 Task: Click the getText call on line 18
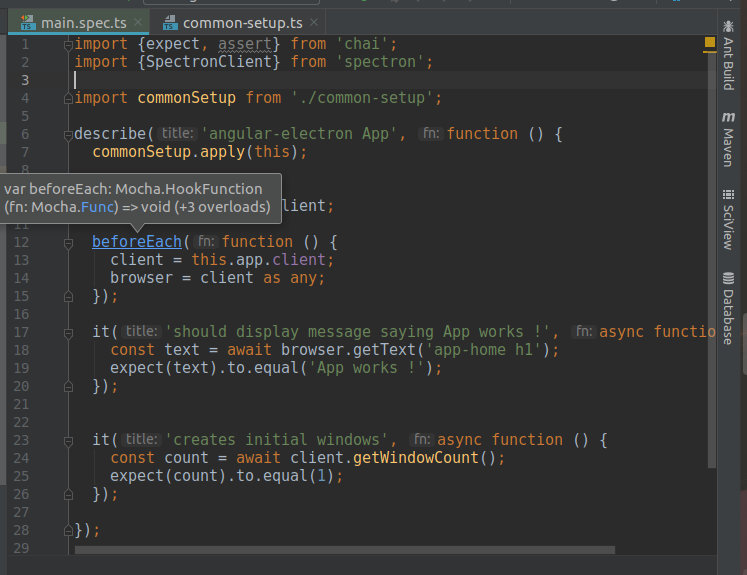pos(384,350)
